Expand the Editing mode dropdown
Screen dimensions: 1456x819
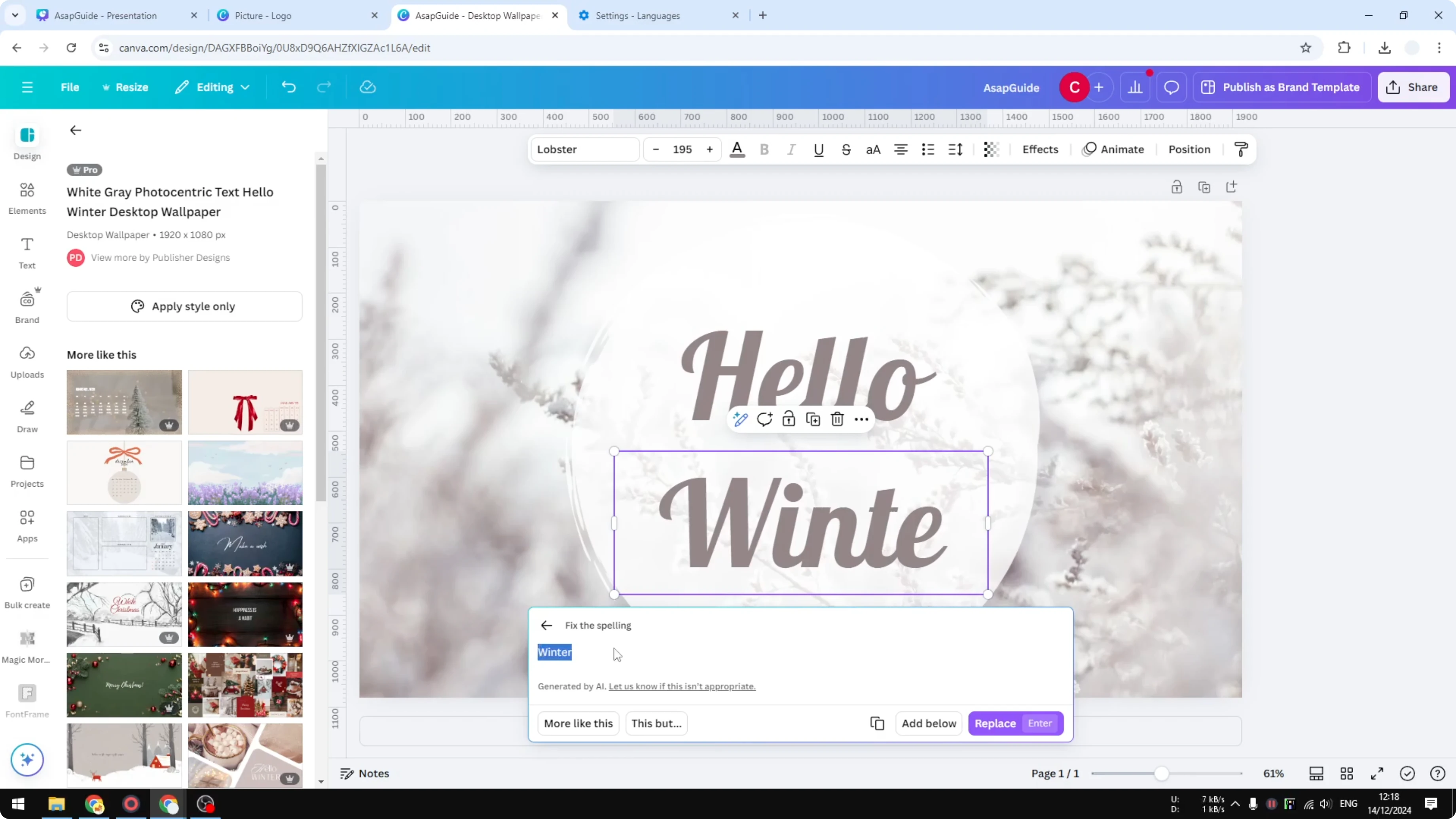pos(212,87)
